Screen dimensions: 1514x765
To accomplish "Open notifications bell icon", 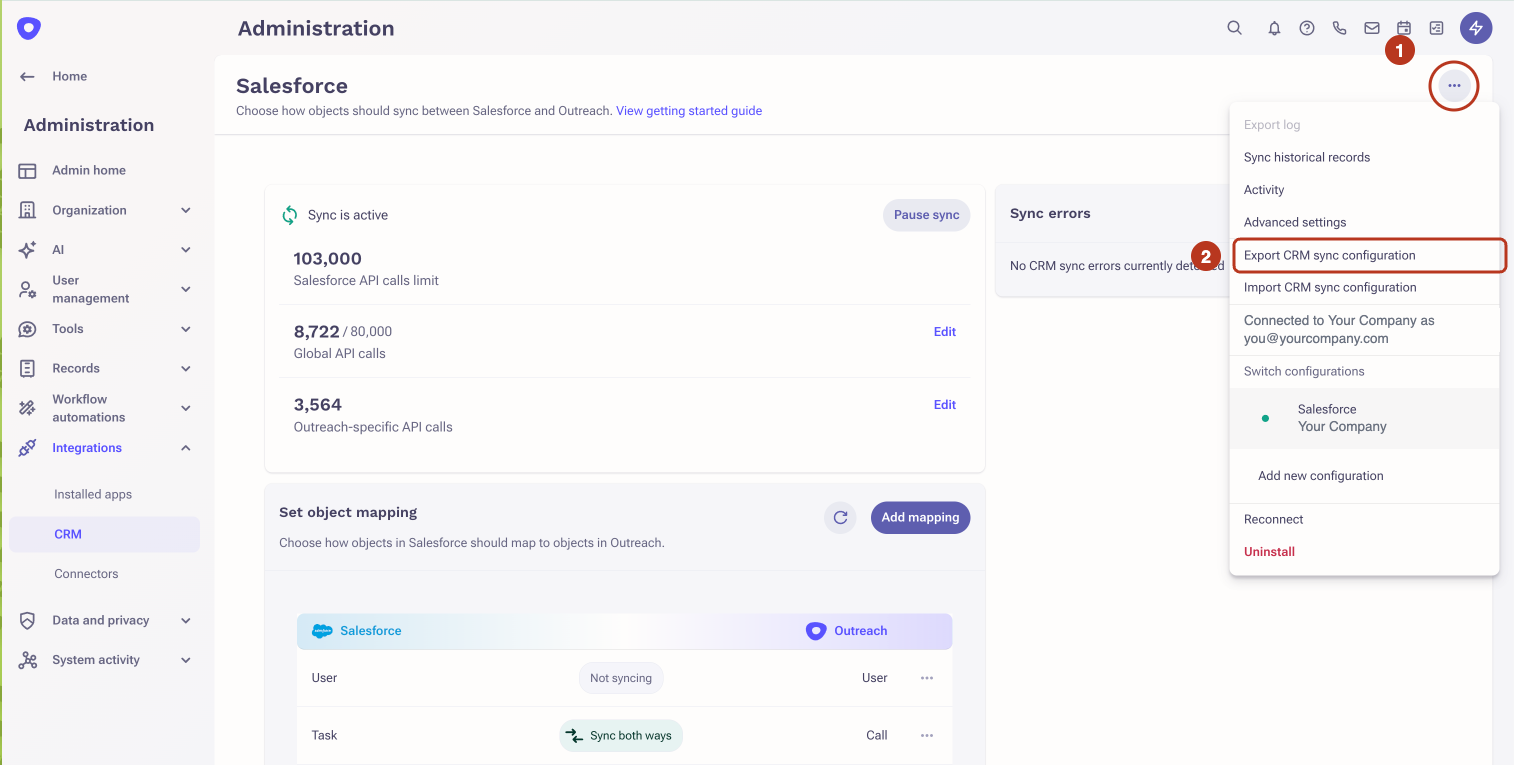I will pos(1274,28).
